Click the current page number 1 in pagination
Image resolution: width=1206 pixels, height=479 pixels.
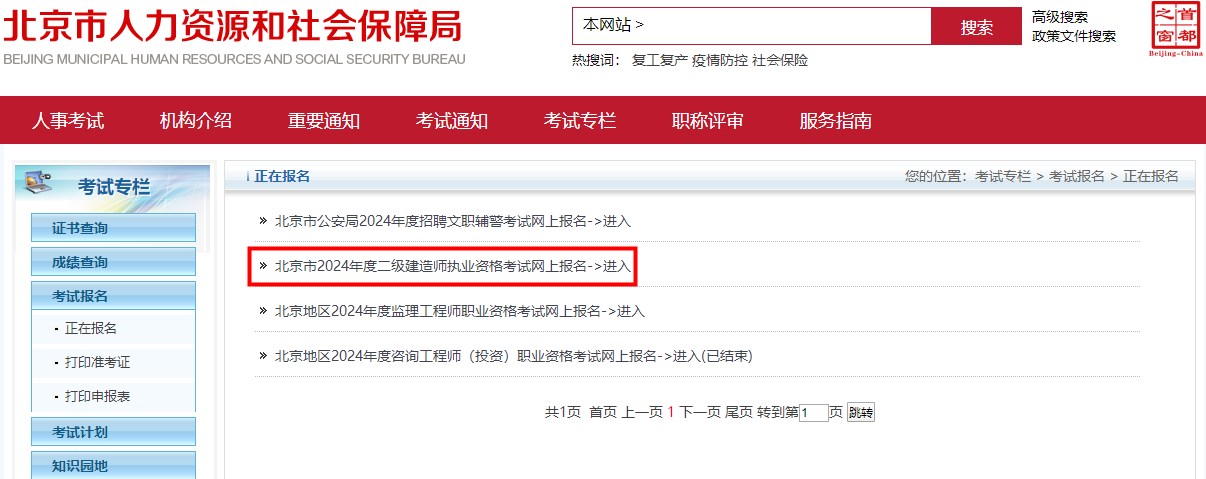672,412
